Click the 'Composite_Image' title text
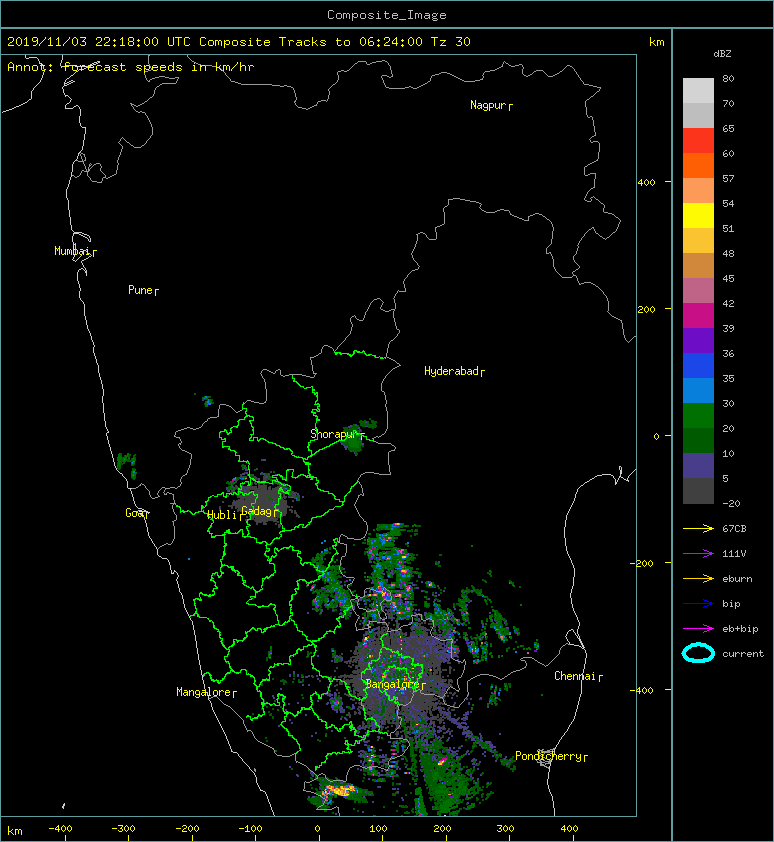This screenshot has width=774, height=842. pyautogui.click(x=387, y=15)
